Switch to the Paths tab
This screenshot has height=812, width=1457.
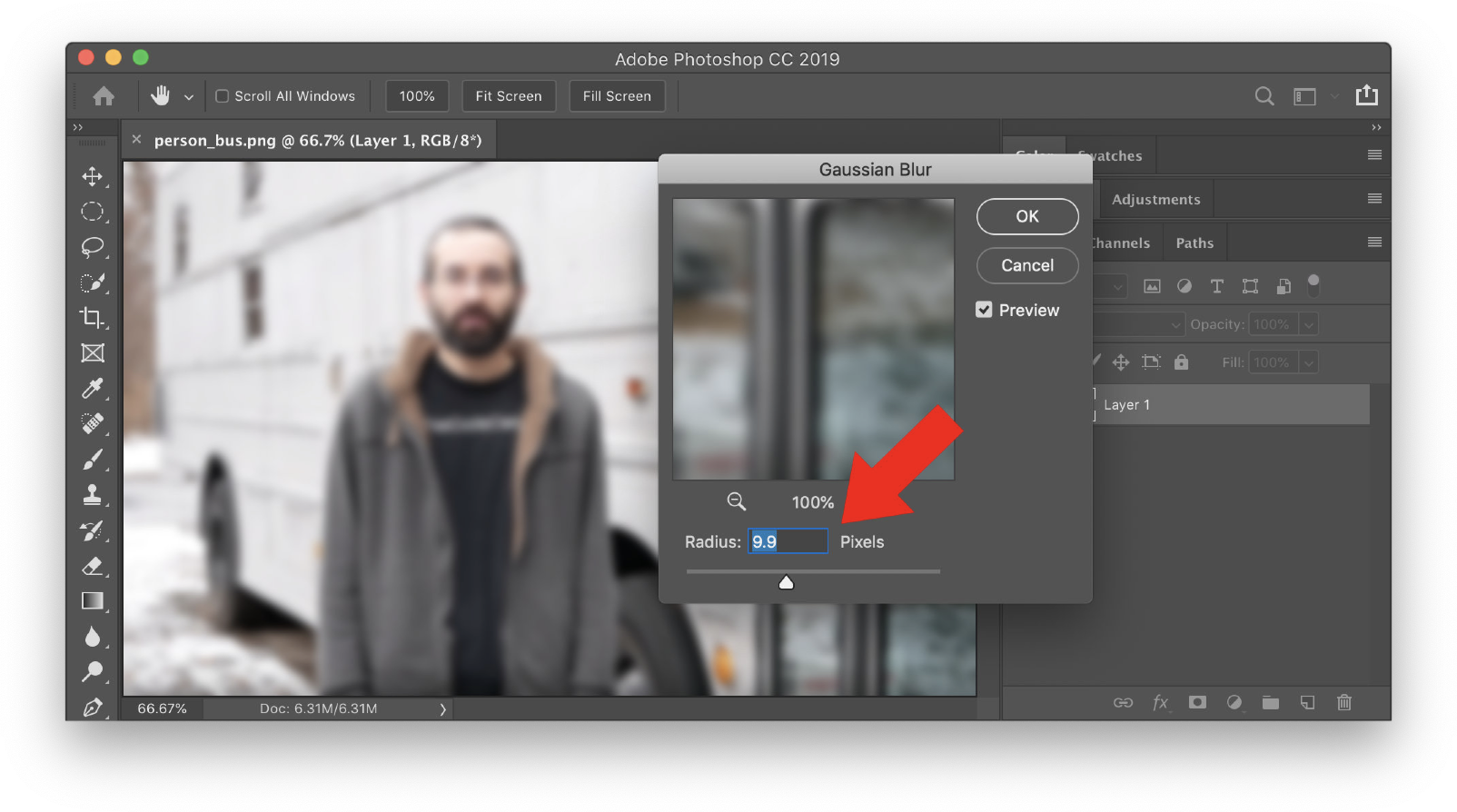pyautogui.click(x=1194, y=243)
